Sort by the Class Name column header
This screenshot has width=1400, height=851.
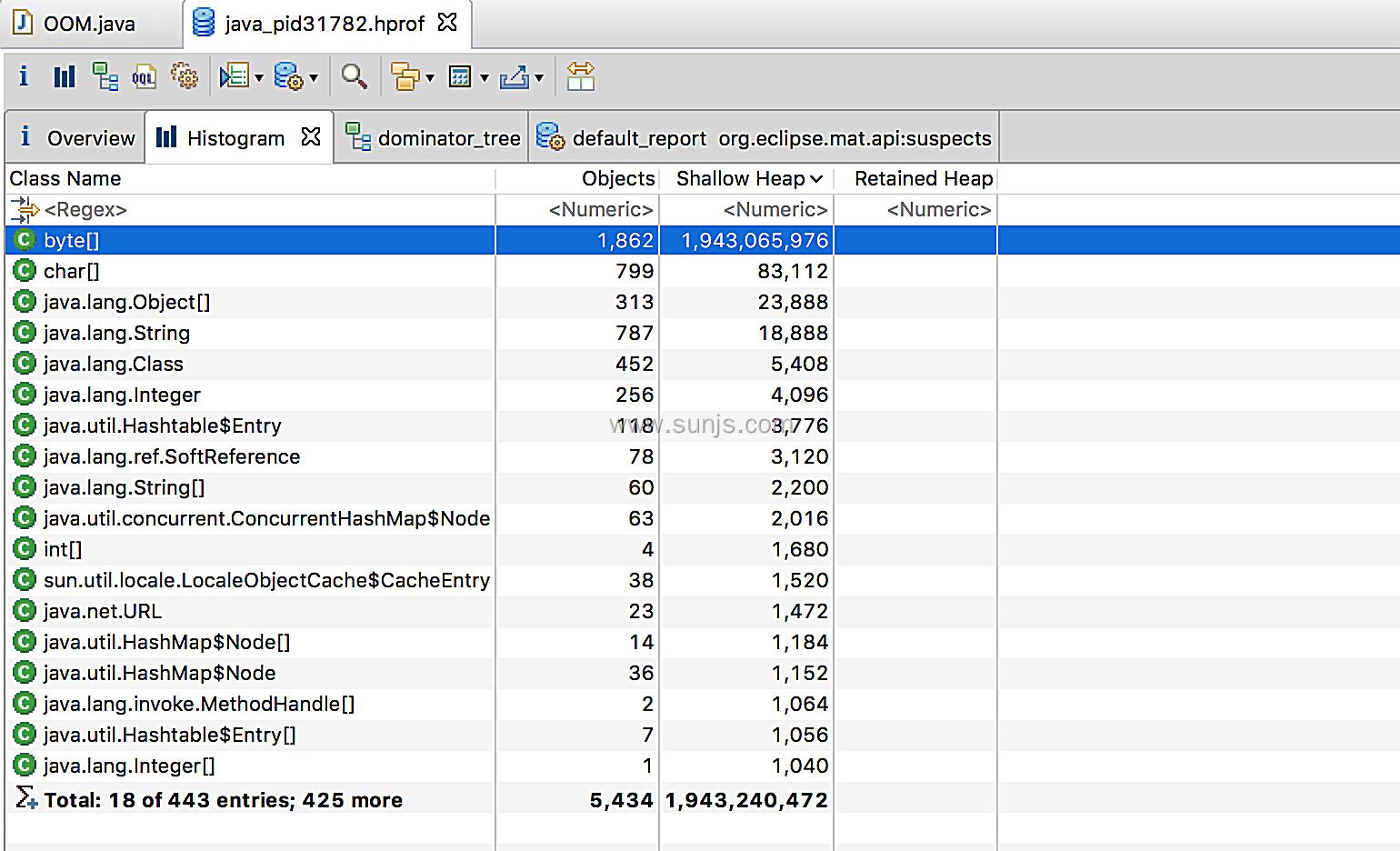pyautogui.click(x=250, y=178)
